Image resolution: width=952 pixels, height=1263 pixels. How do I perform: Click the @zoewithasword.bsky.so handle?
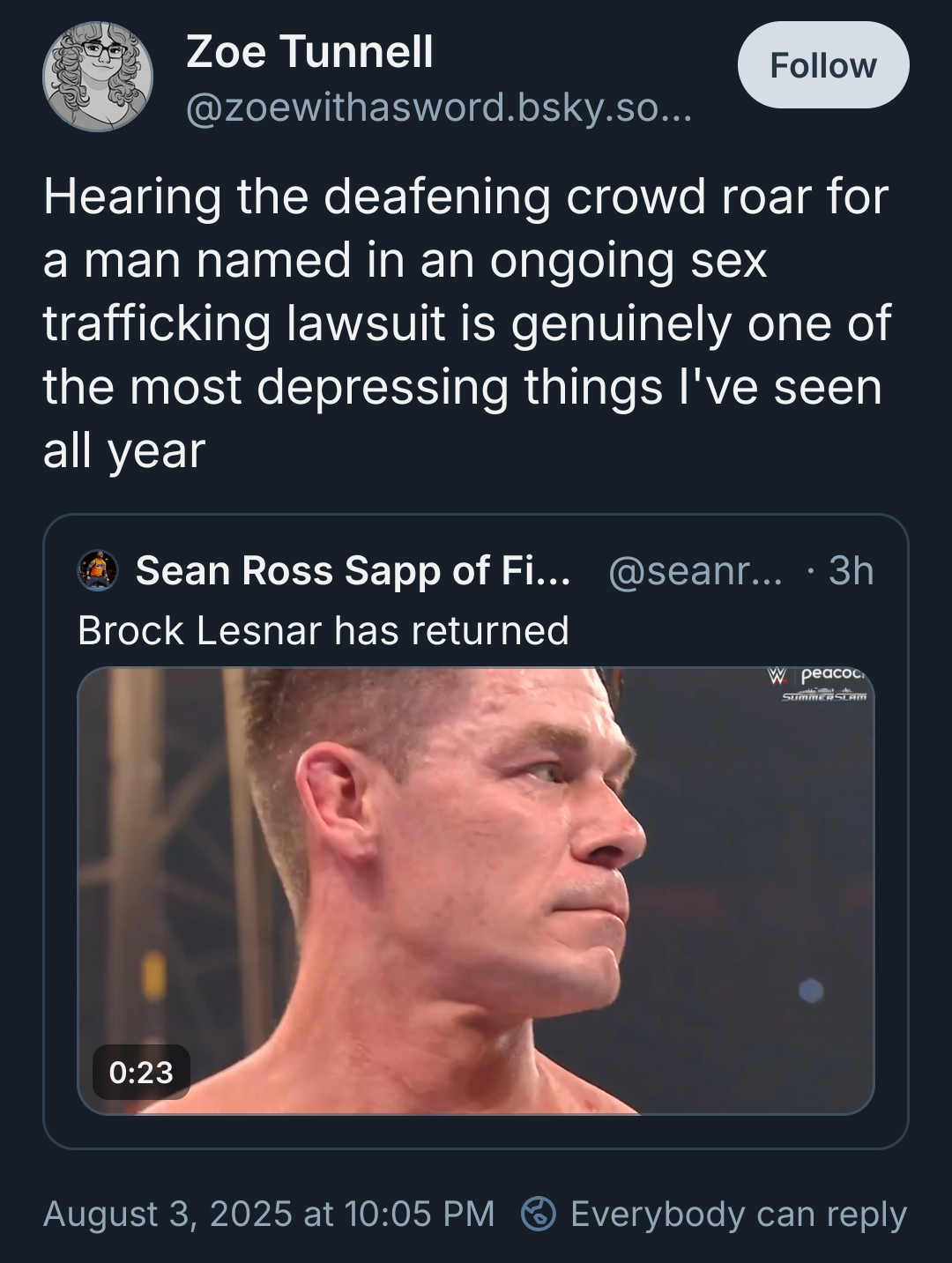click(x=438, y=108)
